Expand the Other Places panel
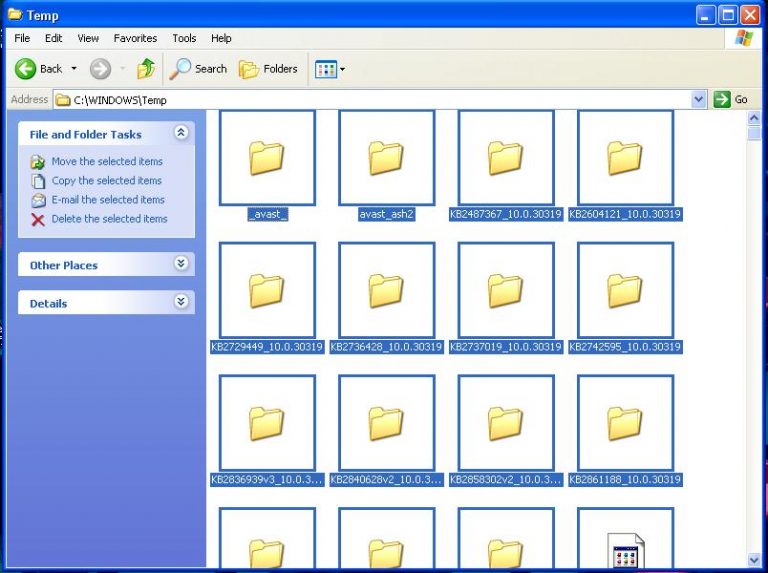Screen dimensions: 768x573 coord(181,264)
